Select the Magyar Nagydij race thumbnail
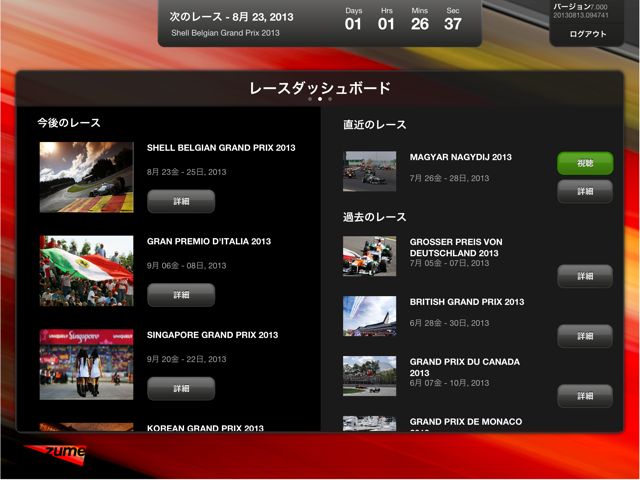 pyautogui.click(x=369, y=171)
